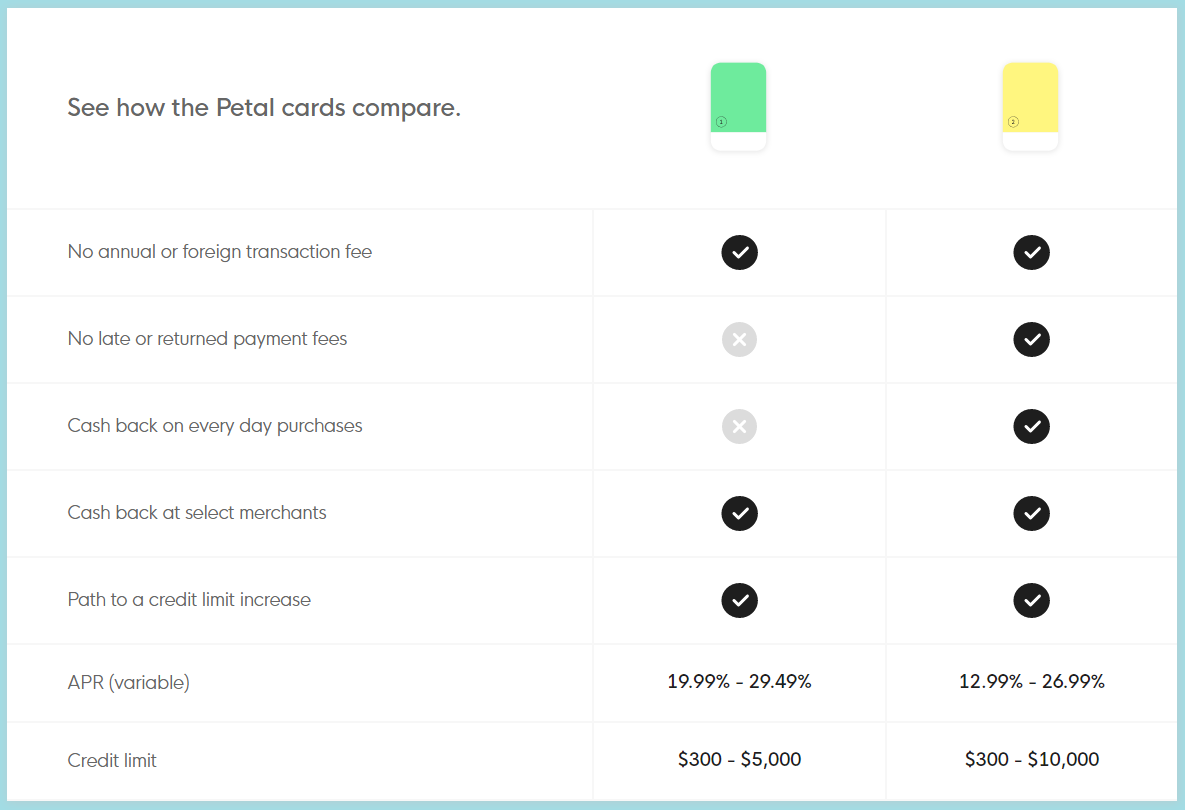Click the $300 - $10,000 credit limit
The height and width of the screenshot is (810, 1185).
coord(1031,760)
